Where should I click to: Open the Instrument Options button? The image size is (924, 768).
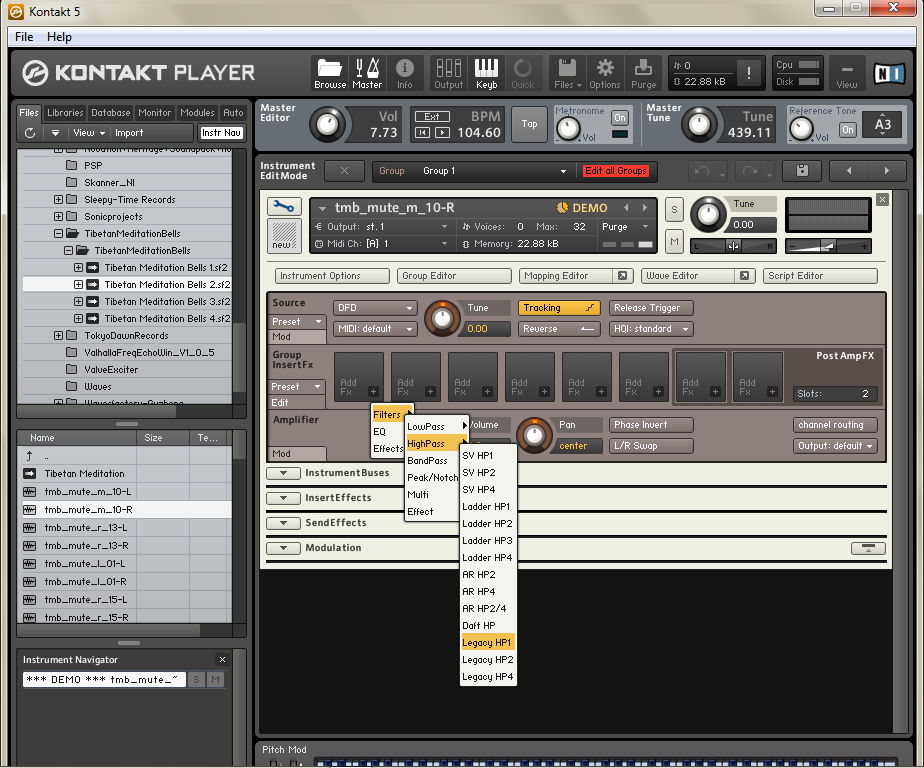click(x=332, y=275)
